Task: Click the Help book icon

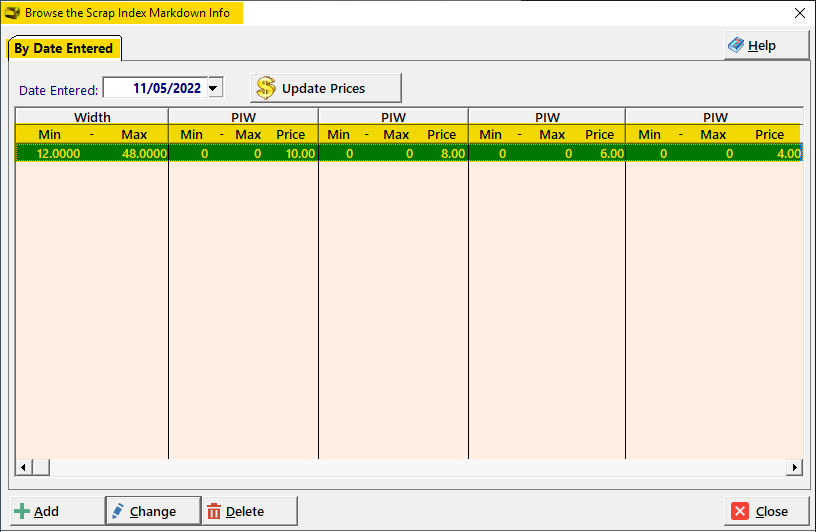Action: (736, 46)
